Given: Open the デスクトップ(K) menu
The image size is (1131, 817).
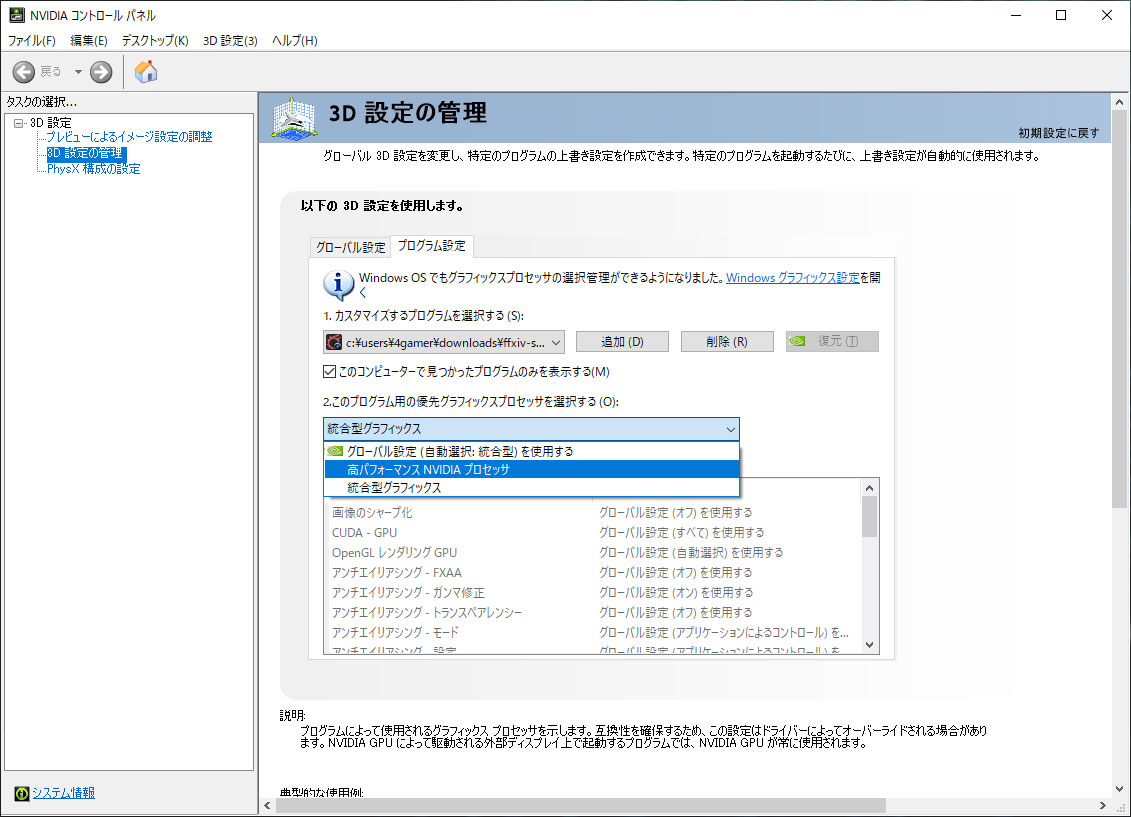Looking at the screenshot, I should [155, 40].
